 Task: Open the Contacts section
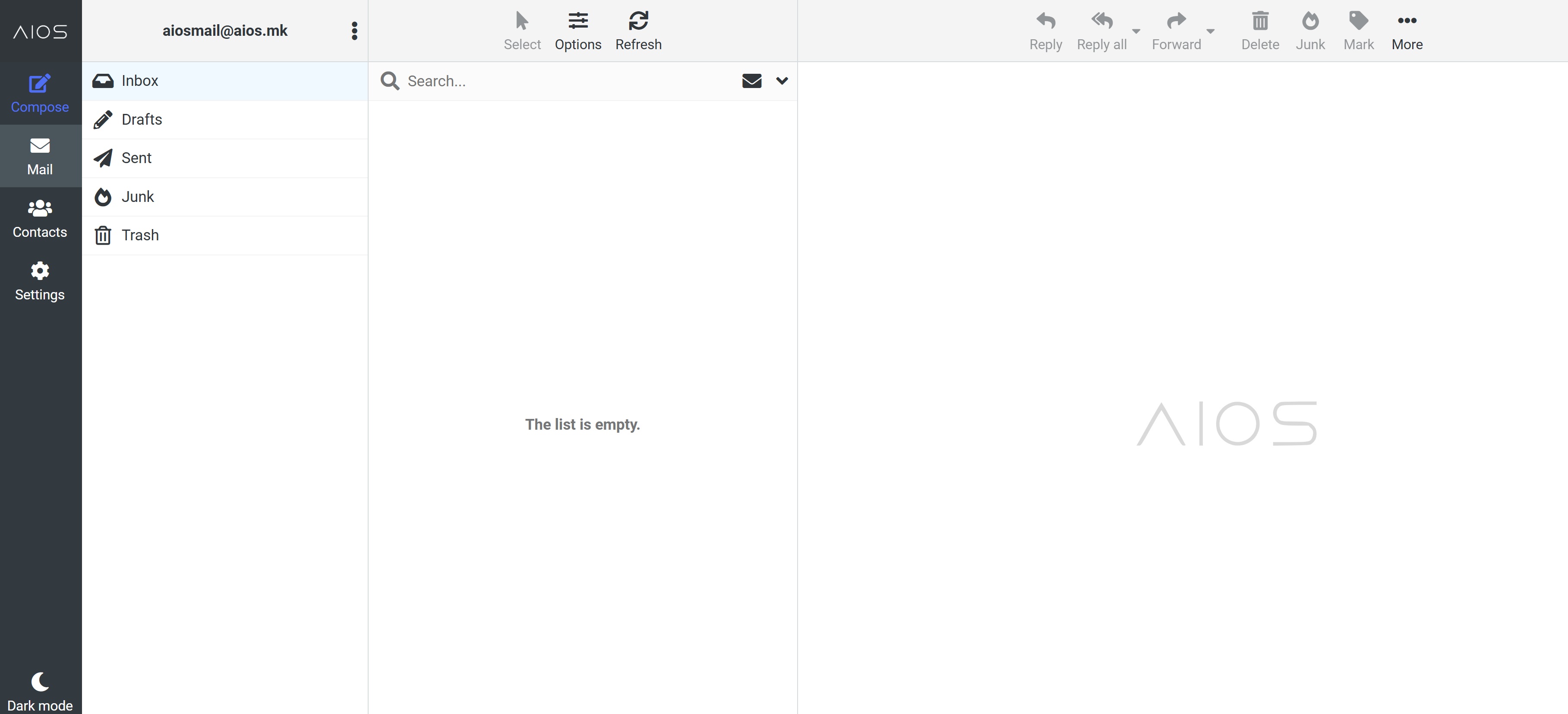tap(40, 219)
